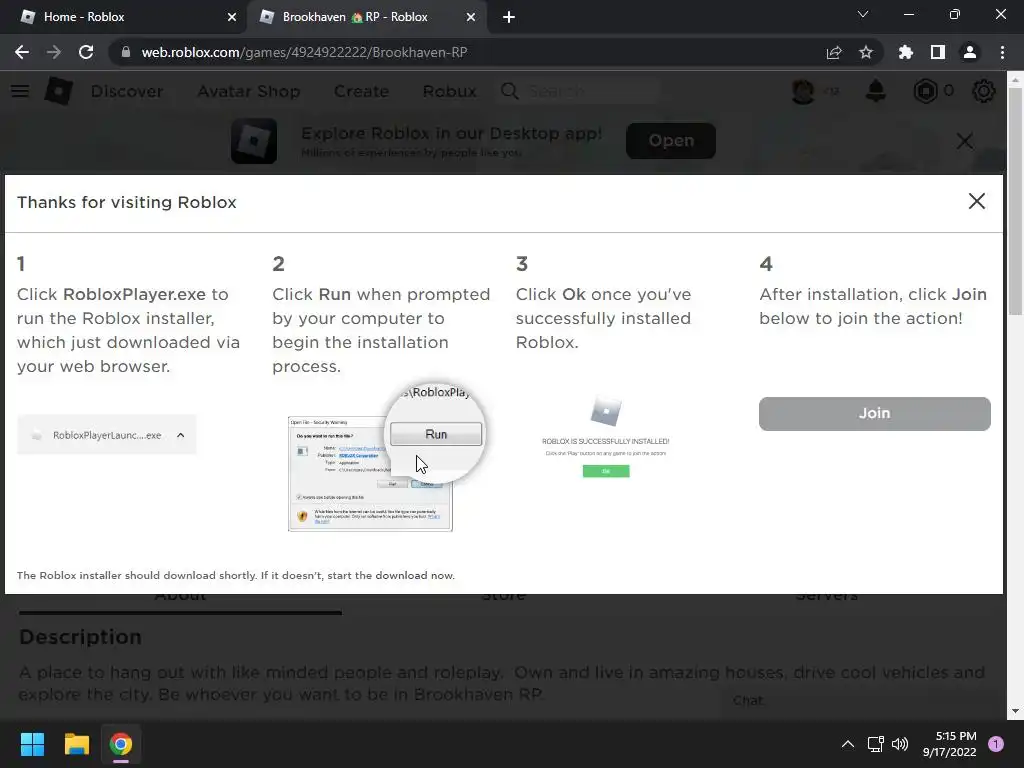Bookmark this page with the star icon
1024x768 pixels.
pos(866,52)
